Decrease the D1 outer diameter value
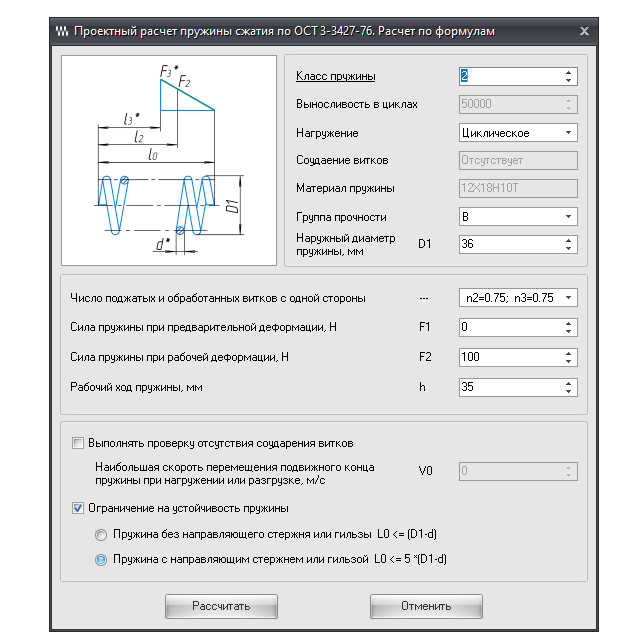The width and height of the screenshot is (644, 644). click(568, 248)
